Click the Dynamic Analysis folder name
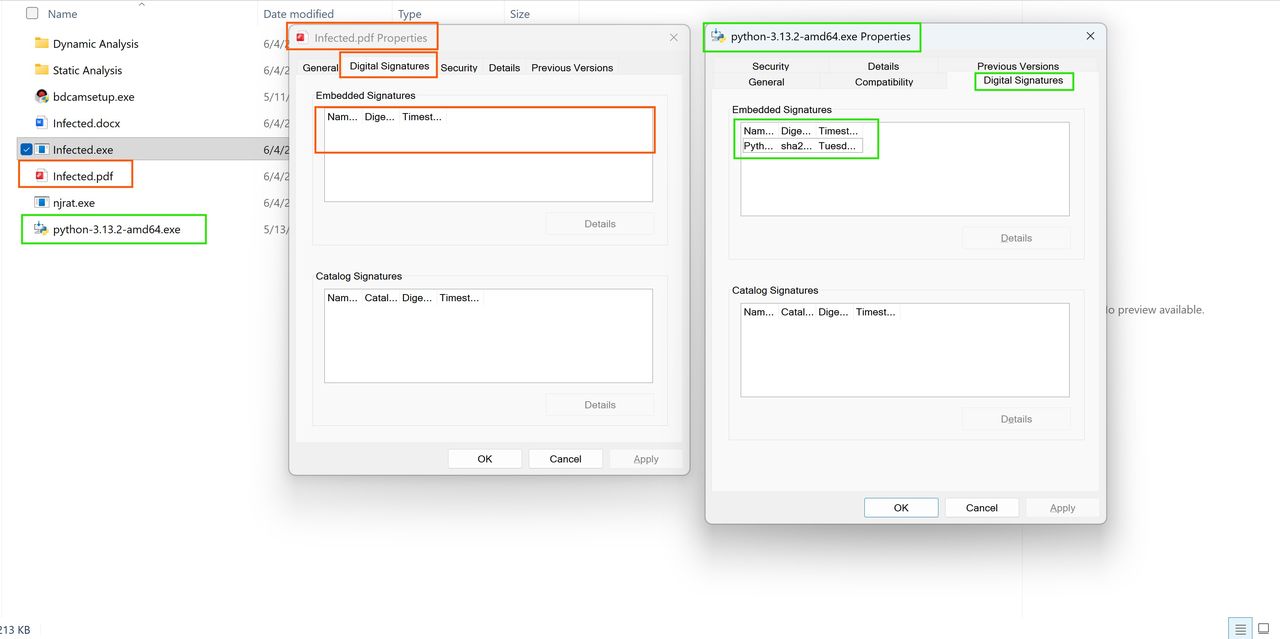 (x=96, y=44)
